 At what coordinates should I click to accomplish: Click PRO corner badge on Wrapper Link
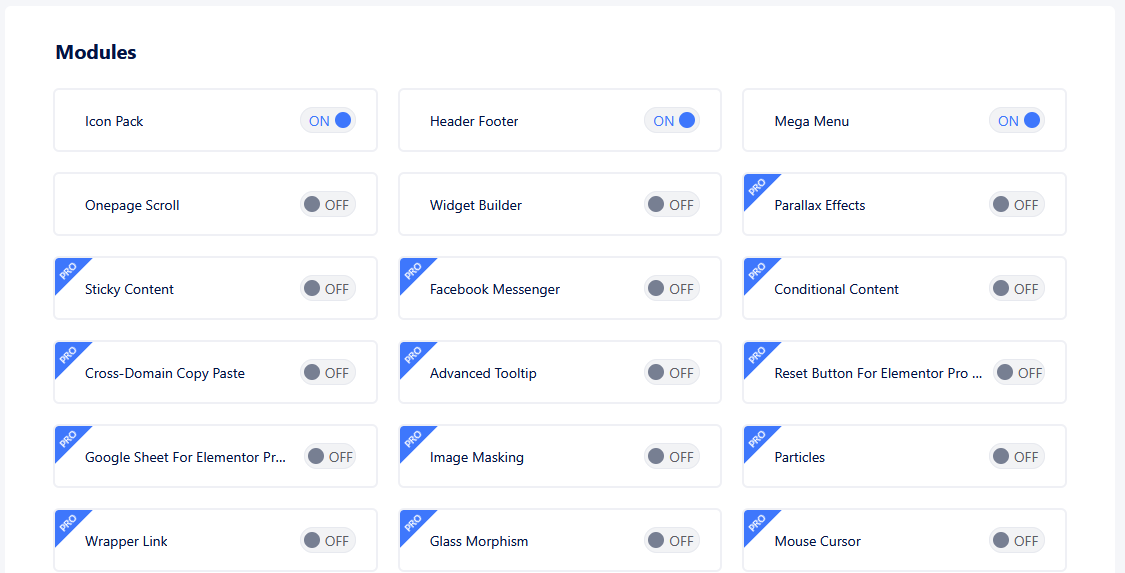[x=68, y=522]
